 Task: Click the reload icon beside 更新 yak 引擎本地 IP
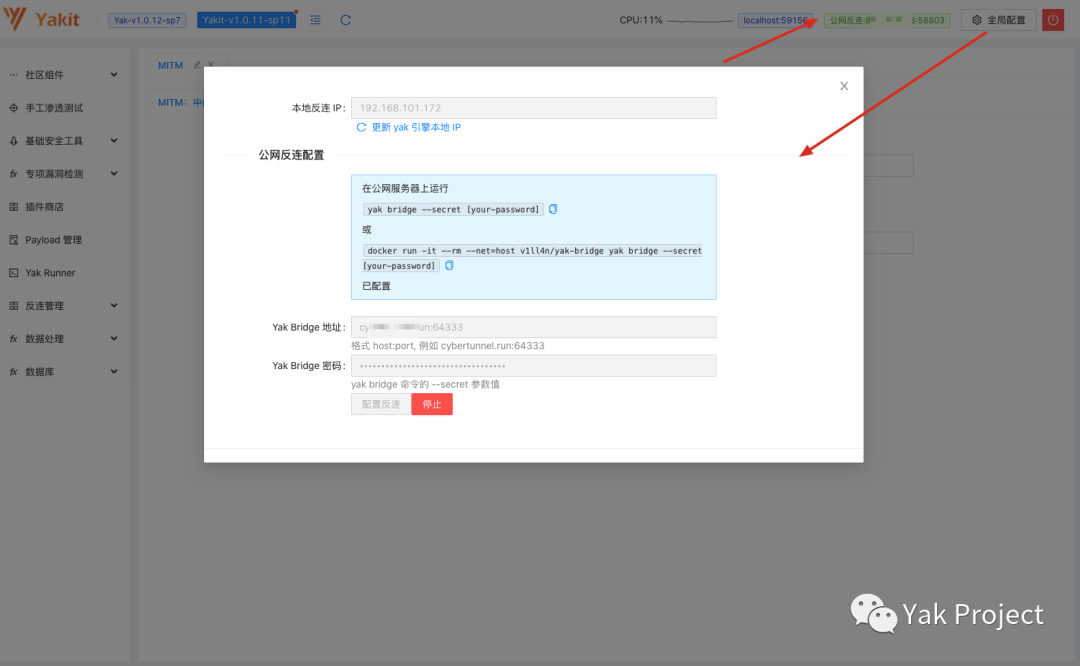[361, 127]
